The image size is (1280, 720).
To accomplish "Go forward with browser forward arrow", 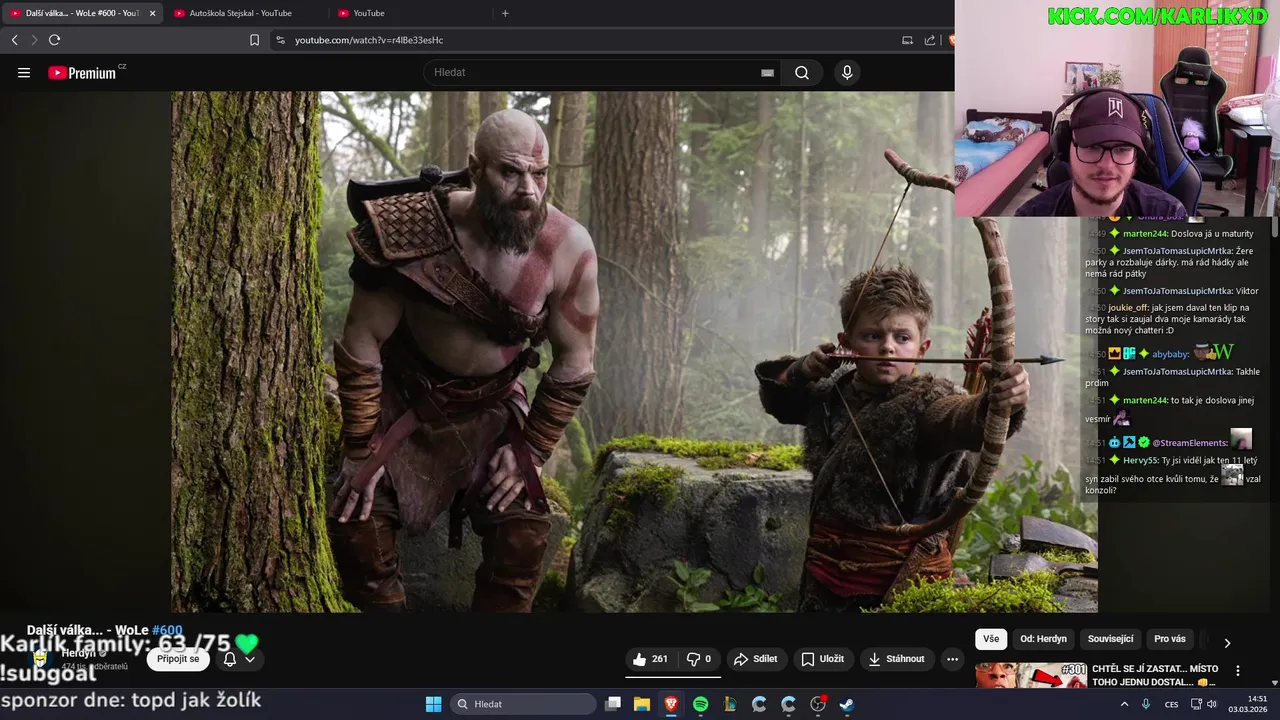I will (34, 40).
